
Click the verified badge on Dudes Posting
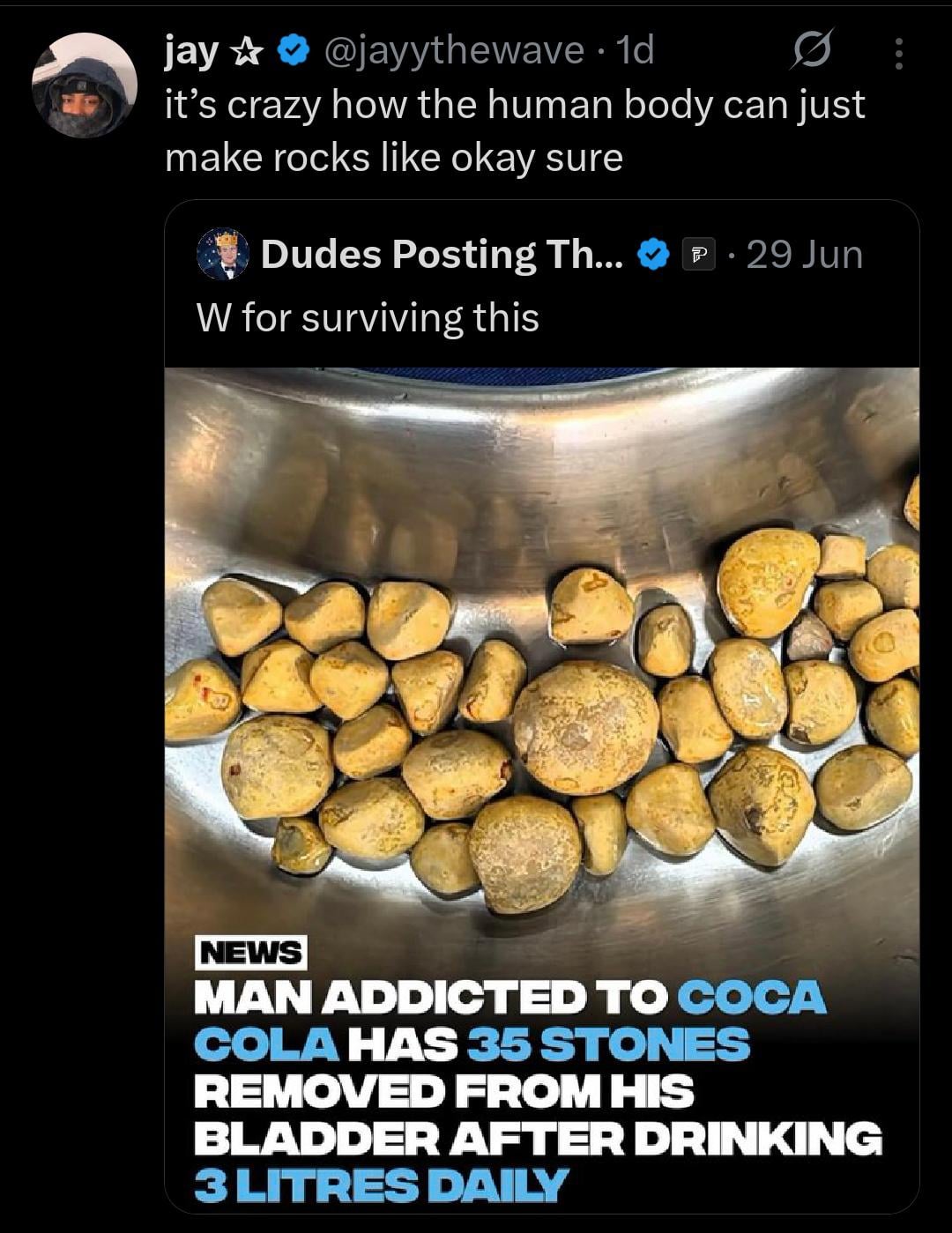(652, 256)
